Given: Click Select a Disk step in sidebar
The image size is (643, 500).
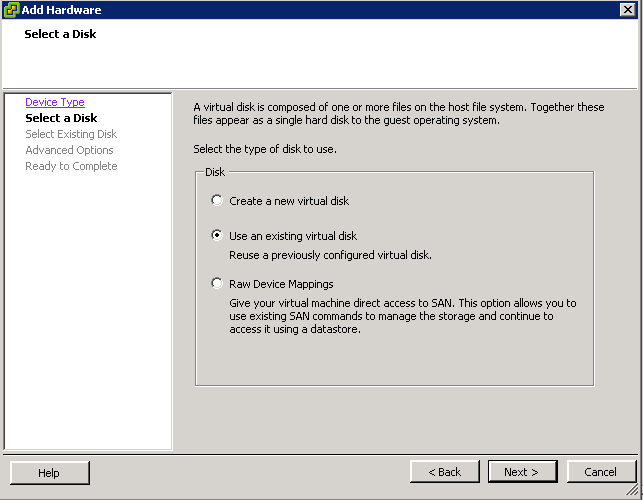Looking at the screenshot, I should [61, 118].
